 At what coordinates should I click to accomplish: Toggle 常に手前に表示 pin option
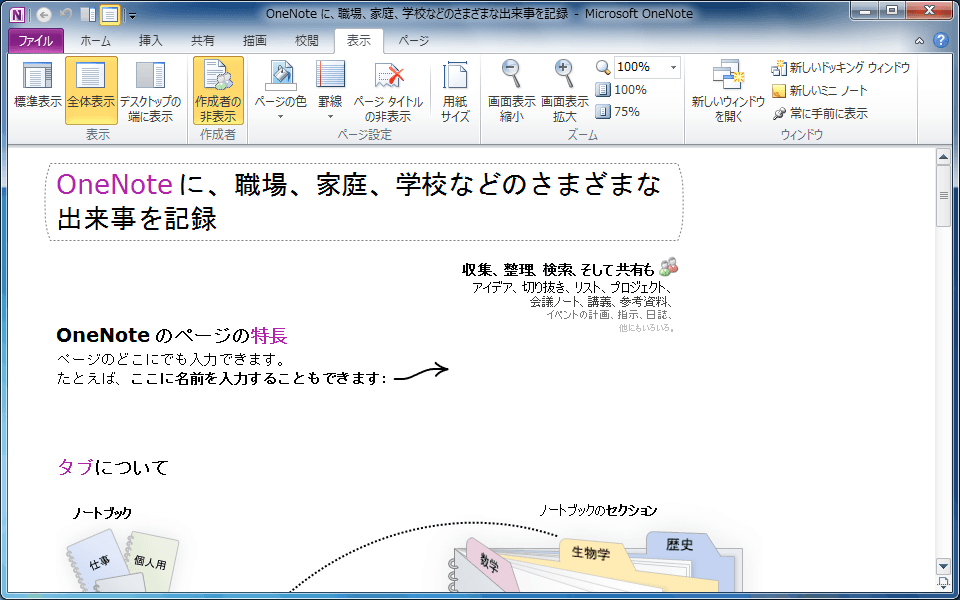[820, 113]
